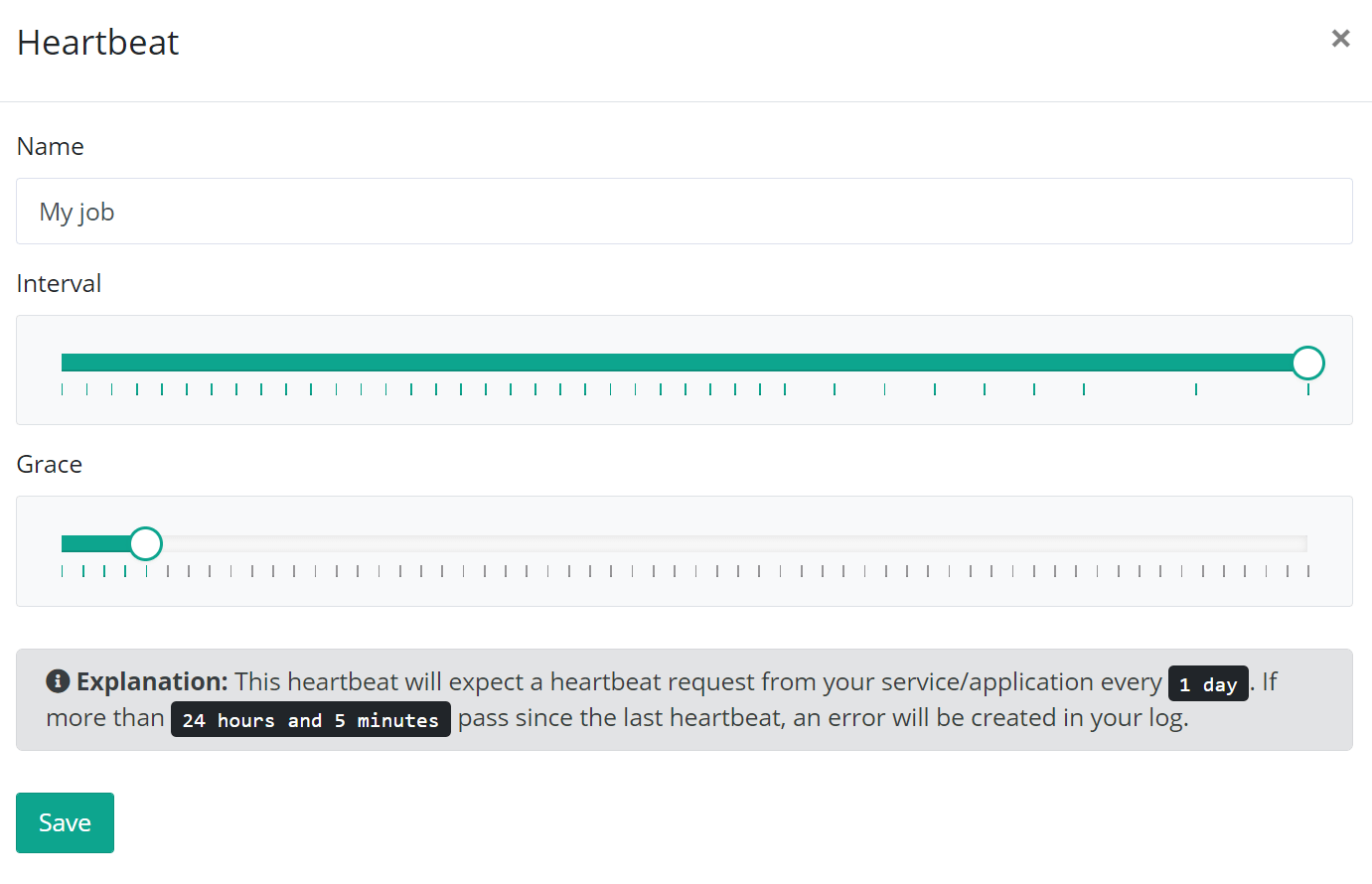This screenshot has width=1372, height=884.
Task: Grab the Grace slider handle
Action: (145, 543)
